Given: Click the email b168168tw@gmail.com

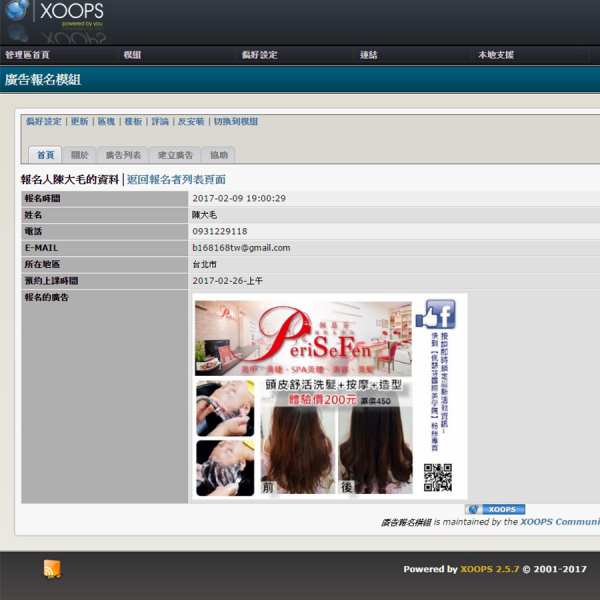Looking at the screenshot, I should (241, 248).
